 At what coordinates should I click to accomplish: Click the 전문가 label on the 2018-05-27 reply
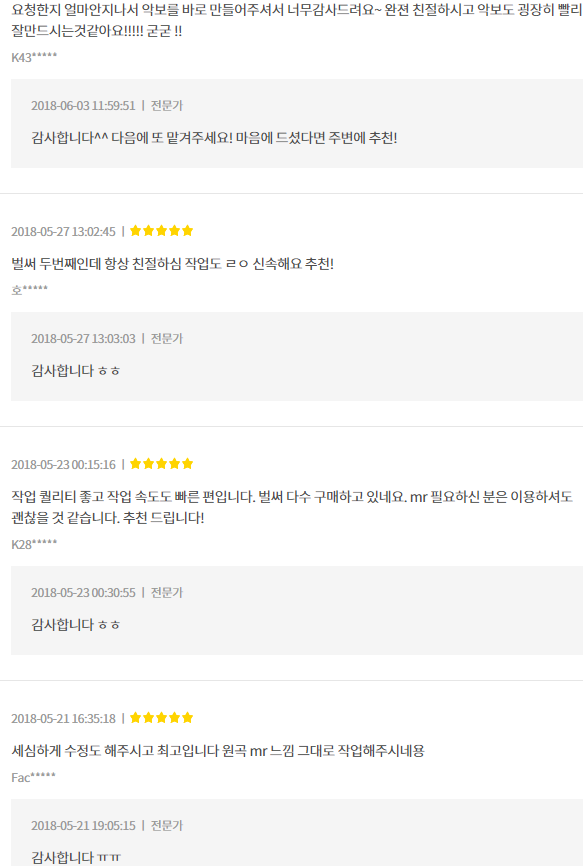point(167,339)
